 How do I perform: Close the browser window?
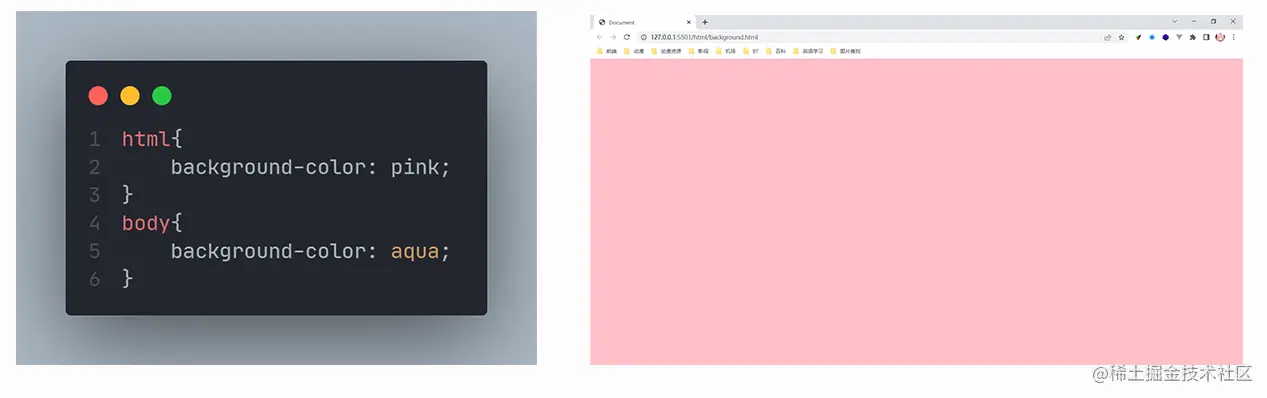pyautogui.click(x=1233, y=21)
